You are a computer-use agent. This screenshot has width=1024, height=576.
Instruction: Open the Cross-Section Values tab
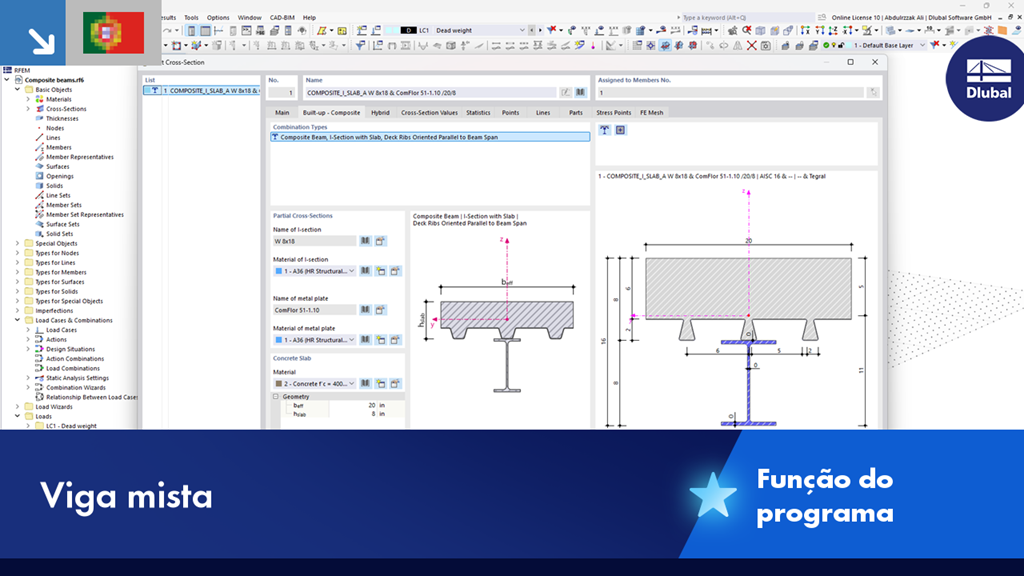pos(429,112)
